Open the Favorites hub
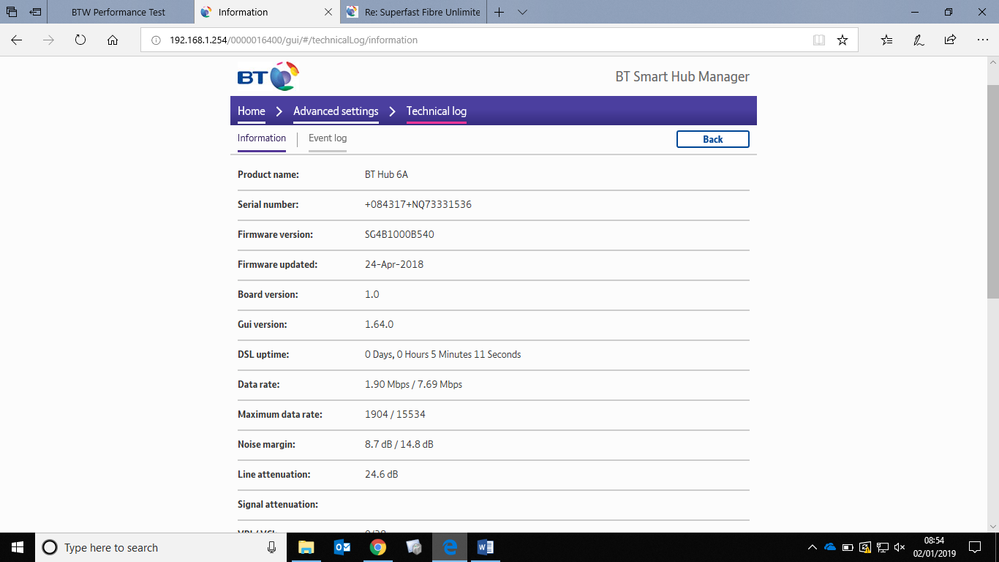Viewport: 999px width, 562px height. (887, 40)
